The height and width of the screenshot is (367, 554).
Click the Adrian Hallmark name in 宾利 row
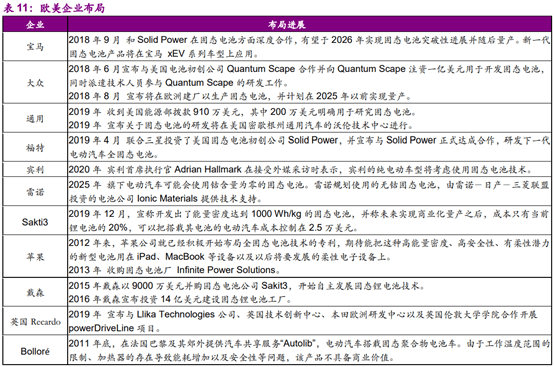pos(208,170)
